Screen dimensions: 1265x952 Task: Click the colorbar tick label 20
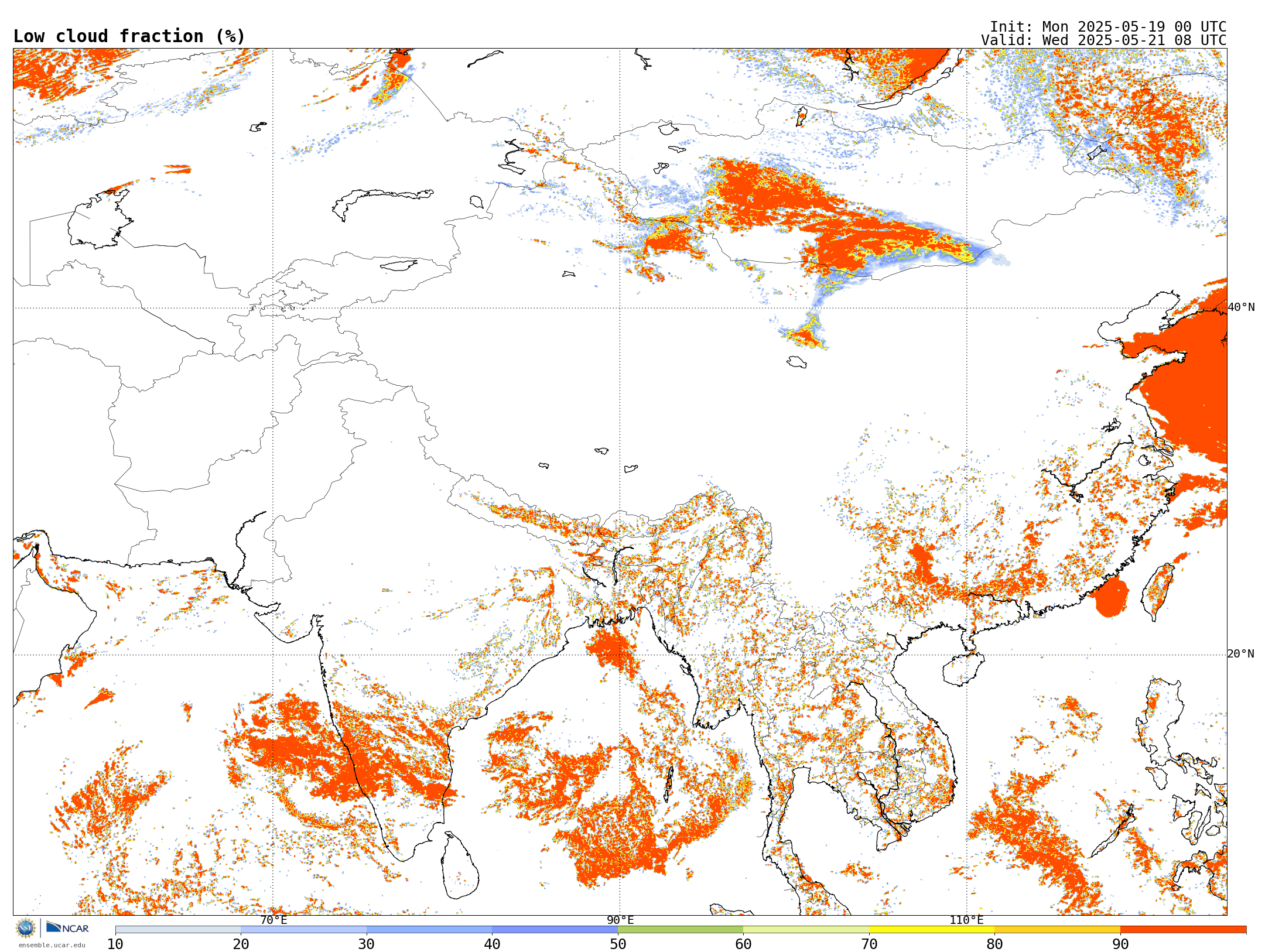(x=241, y=944)
